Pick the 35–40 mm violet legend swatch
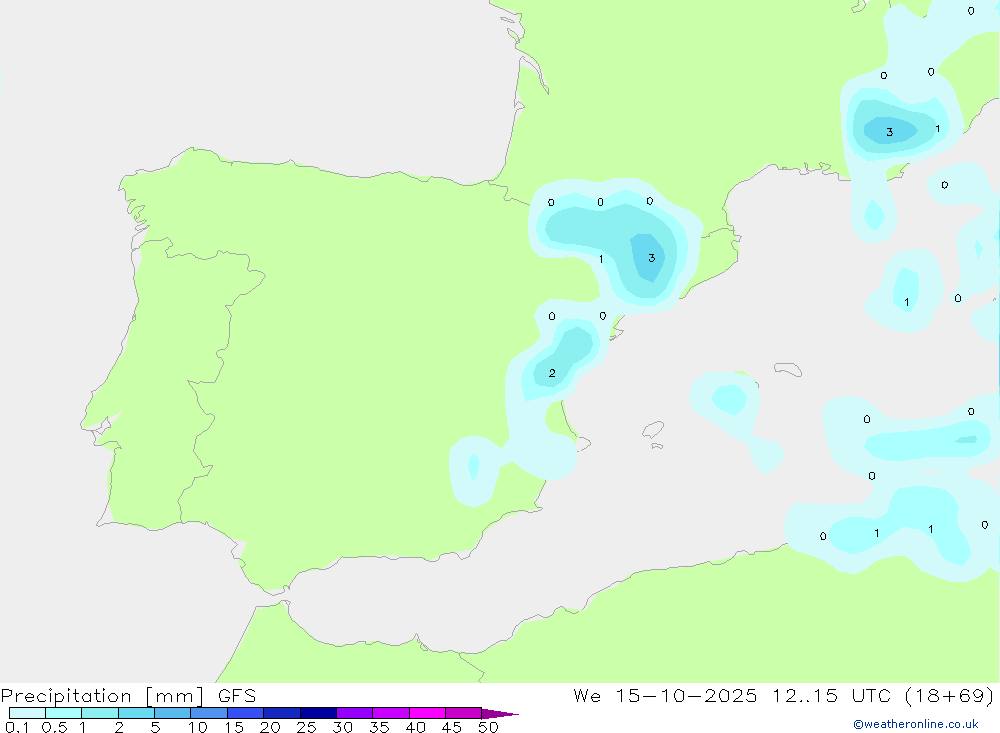Viewport: 1000px width, 733px height. coord(390,713)
